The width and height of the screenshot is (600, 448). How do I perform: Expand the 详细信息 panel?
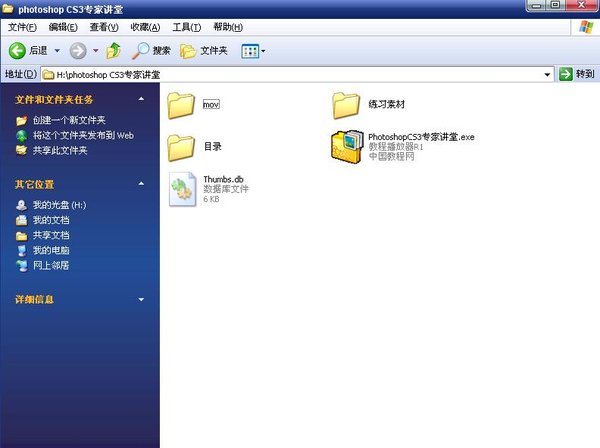(141, 299)
